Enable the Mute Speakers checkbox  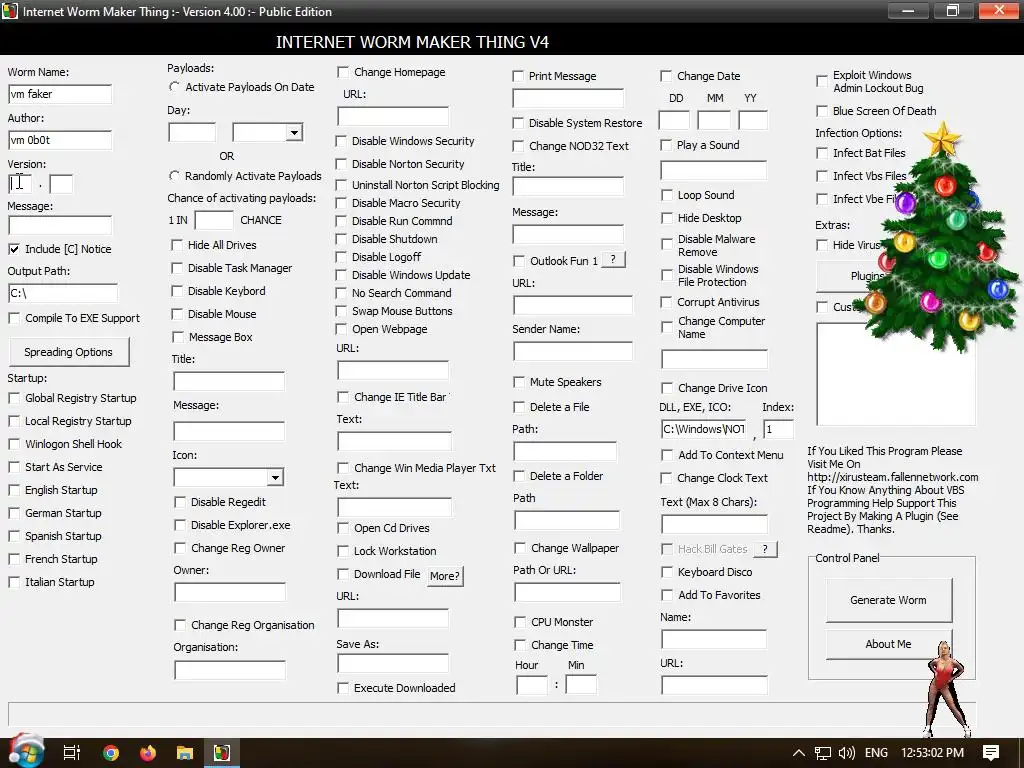pyautogui.click(x=519, y=382)
